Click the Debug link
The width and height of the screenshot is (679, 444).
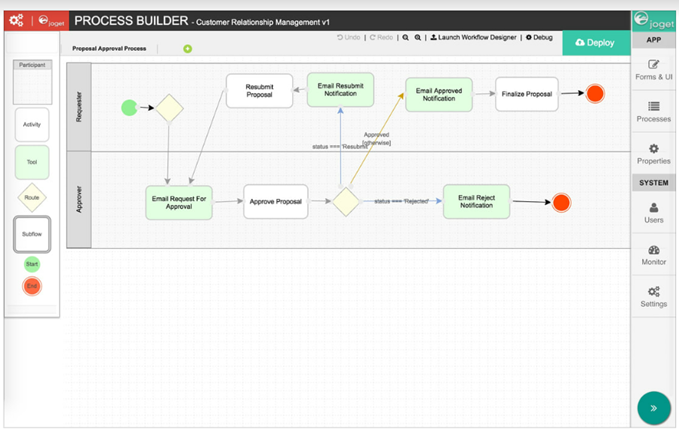pyautogui.click(x=539, y=37)
